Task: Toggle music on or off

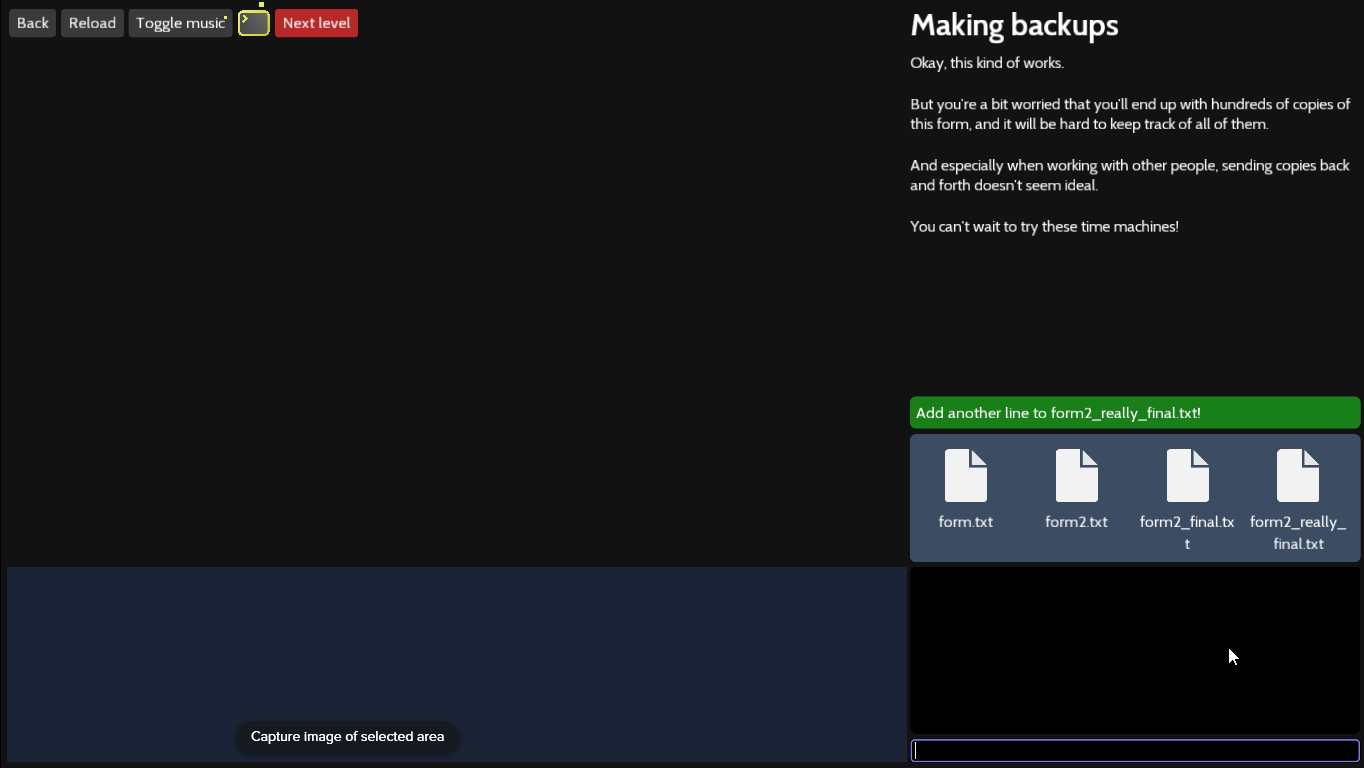Action: click(x=180, y=23)
